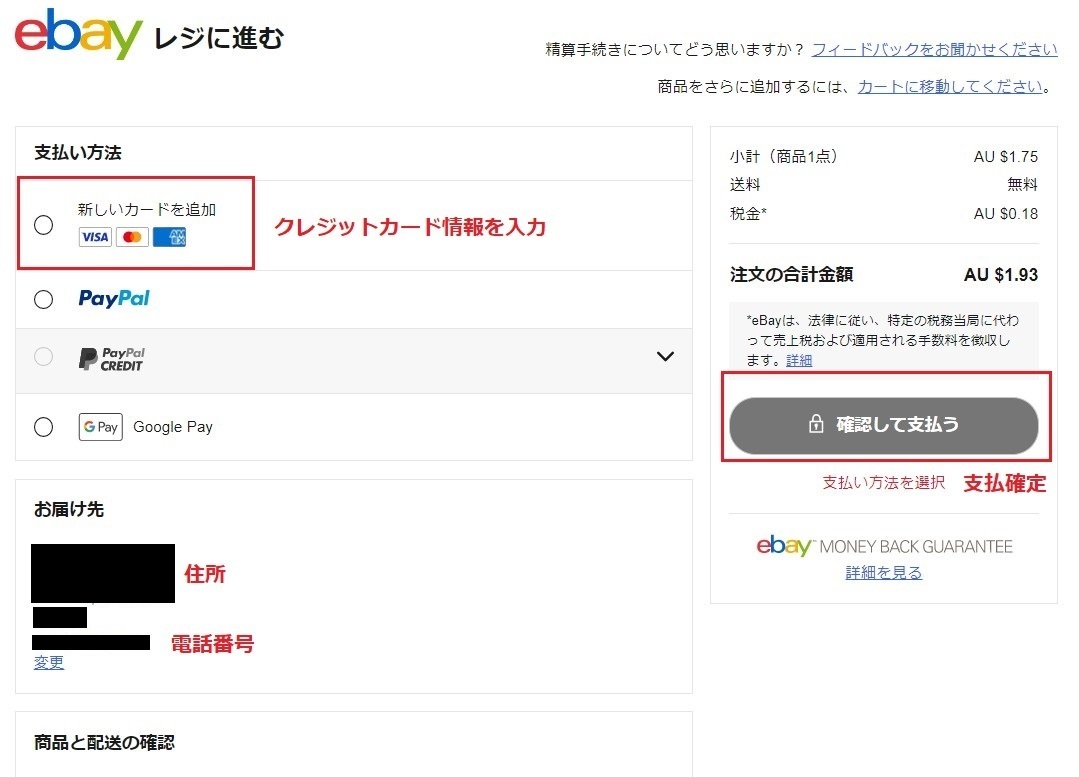Select the Google Pay radio button
Viewport: 1079px width, 777px height.
pos(43,427)
